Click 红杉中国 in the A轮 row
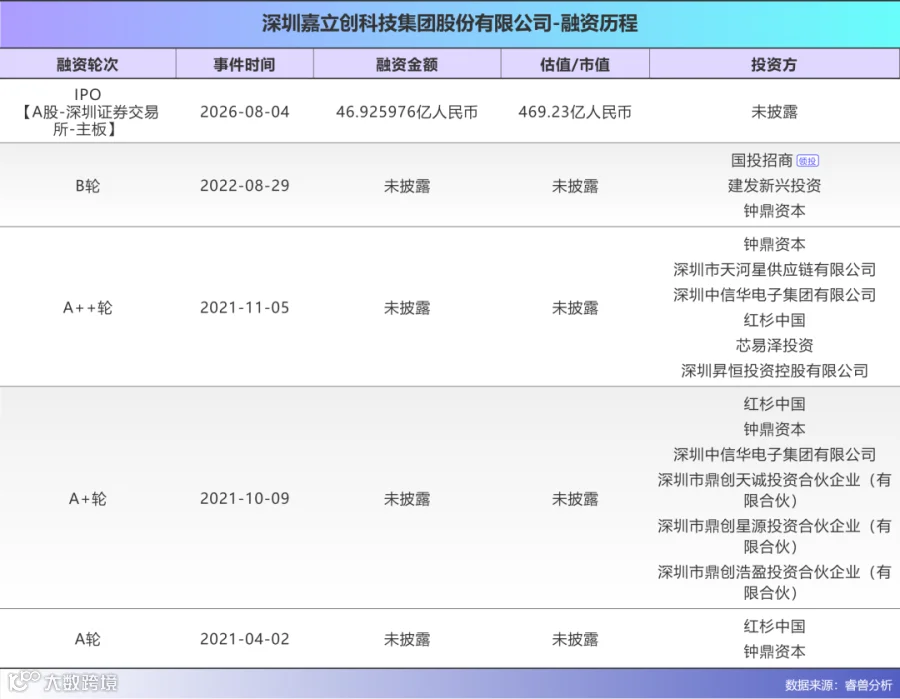This screenshot has height=699, width=900. click(x=774, y=627)
